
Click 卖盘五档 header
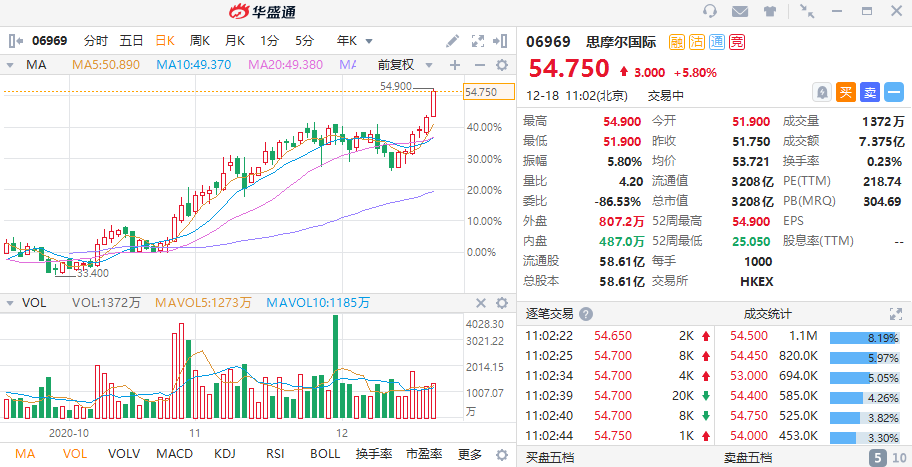tap(747, 458)
